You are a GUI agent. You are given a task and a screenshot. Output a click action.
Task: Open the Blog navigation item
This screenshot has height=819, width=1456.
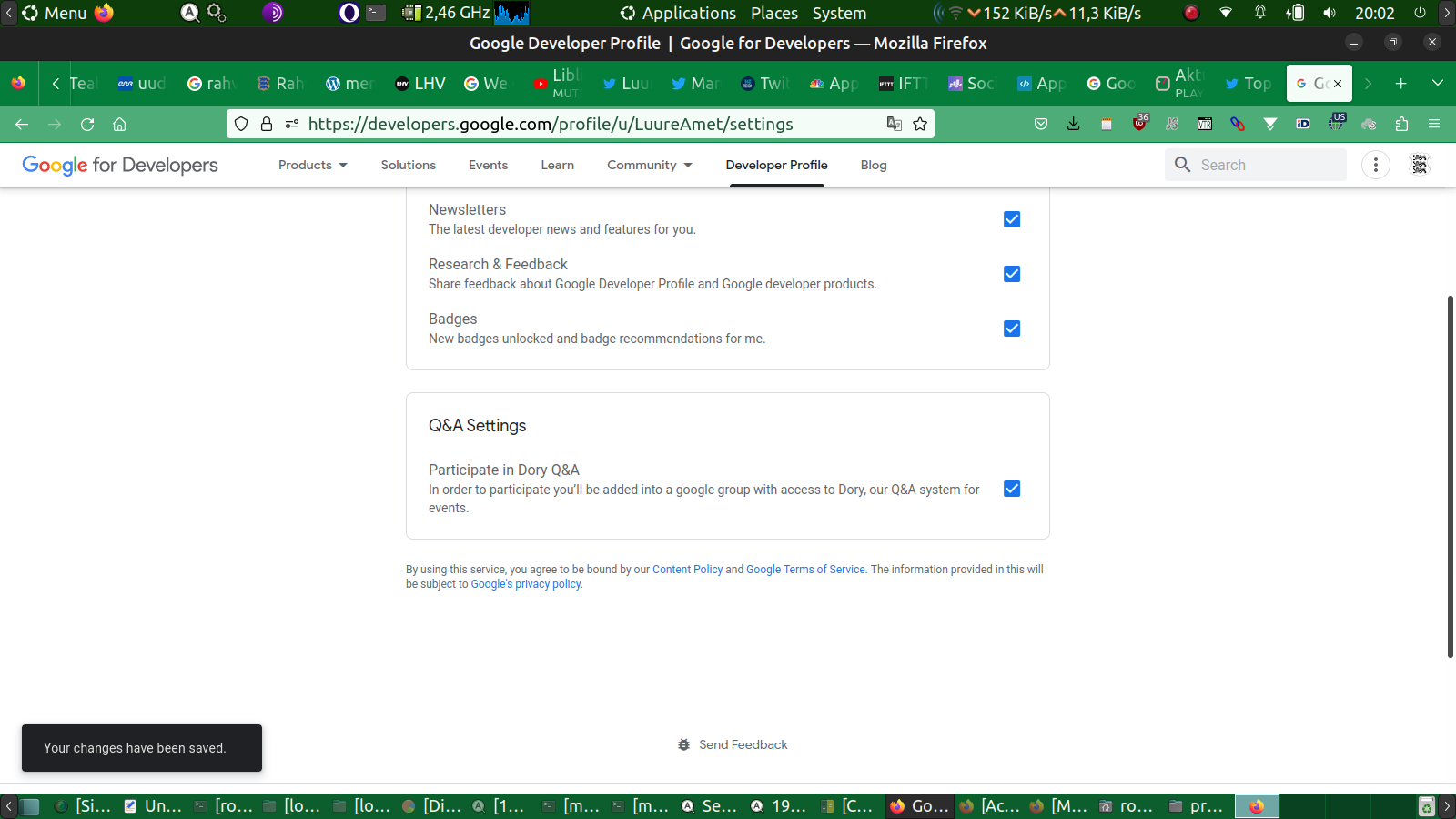(x=874, y=165)
